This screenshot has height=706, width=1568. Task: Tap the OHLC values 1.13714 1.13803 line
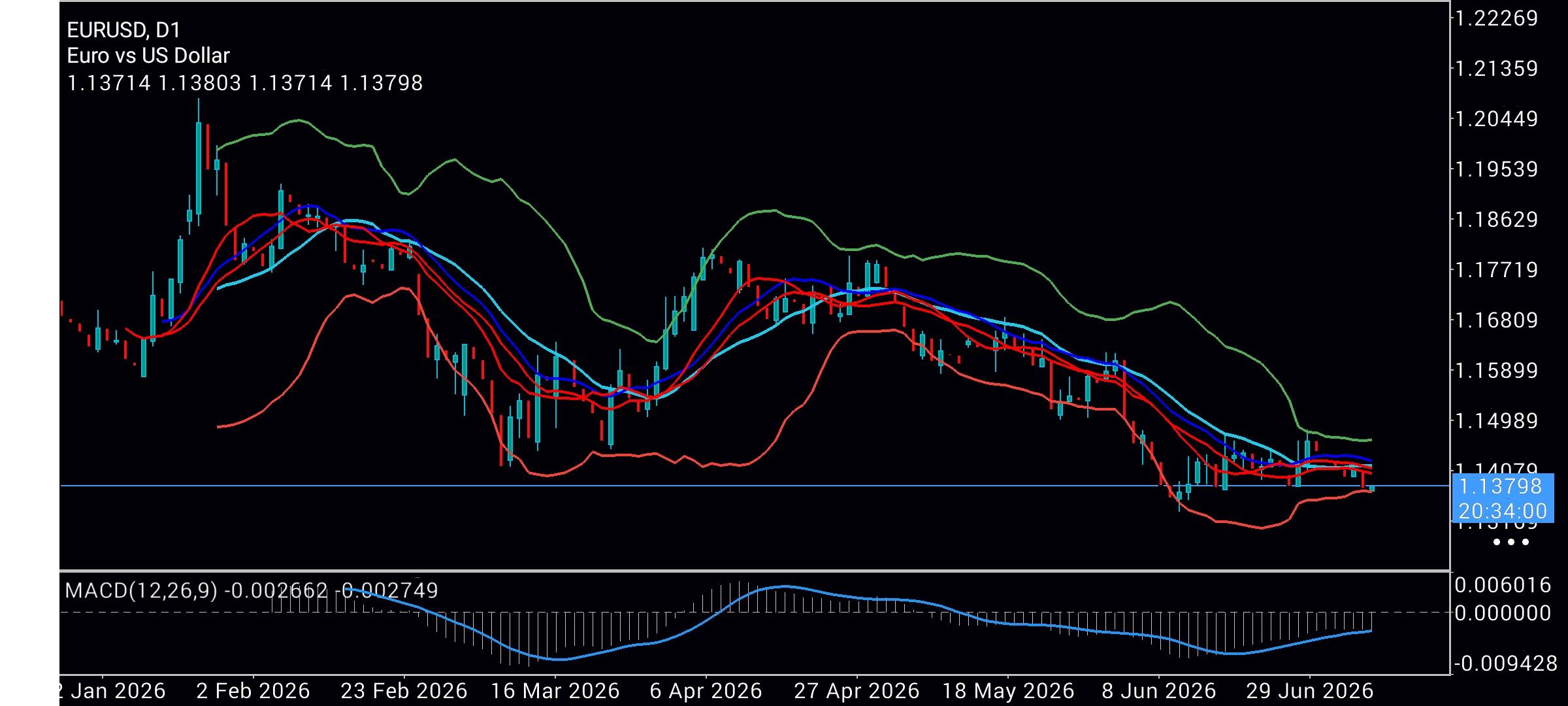tap(245, 83)
